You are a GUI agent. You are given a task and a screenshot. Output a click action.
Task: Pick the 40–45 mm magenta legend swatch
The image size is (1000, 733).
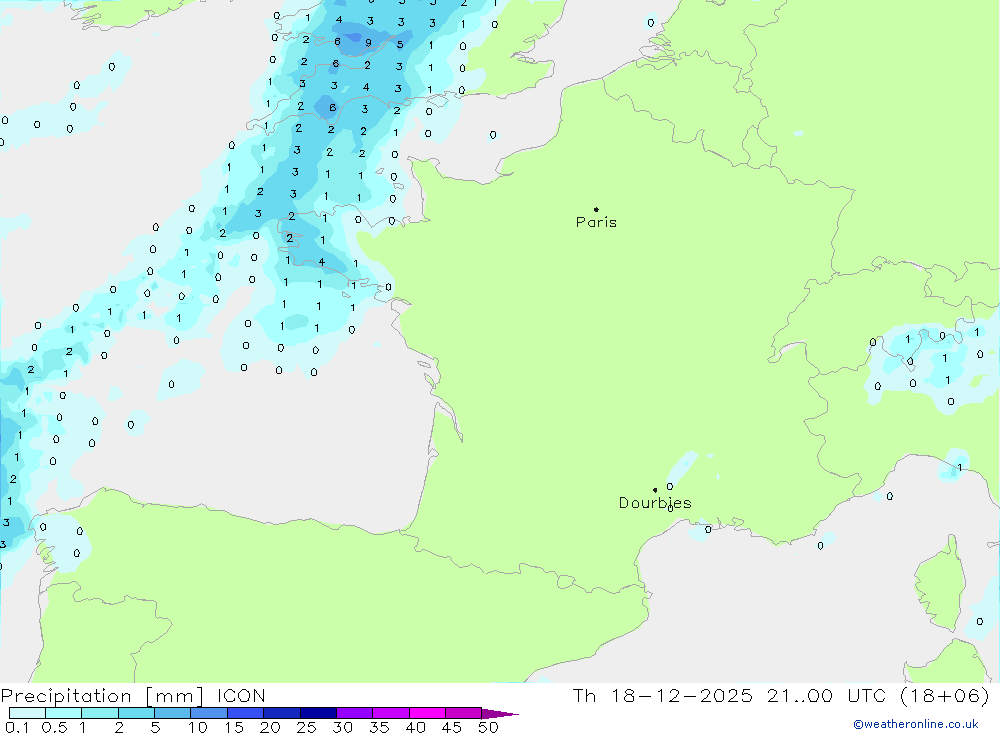click(427, 713)
